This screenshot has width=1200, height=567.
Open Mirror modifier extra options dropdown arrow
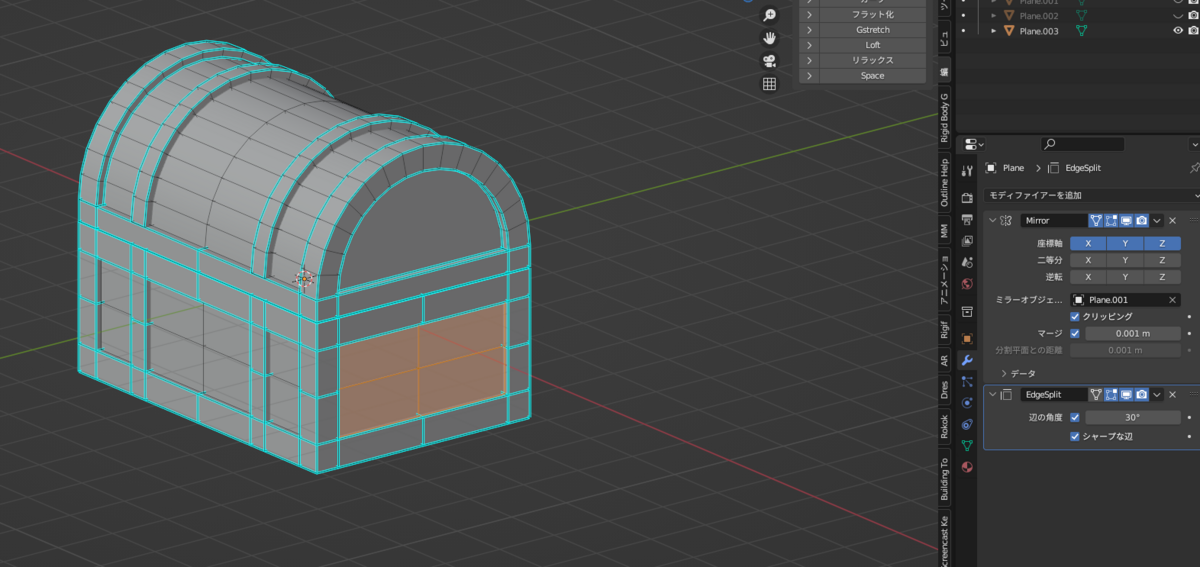[1157, 220]
